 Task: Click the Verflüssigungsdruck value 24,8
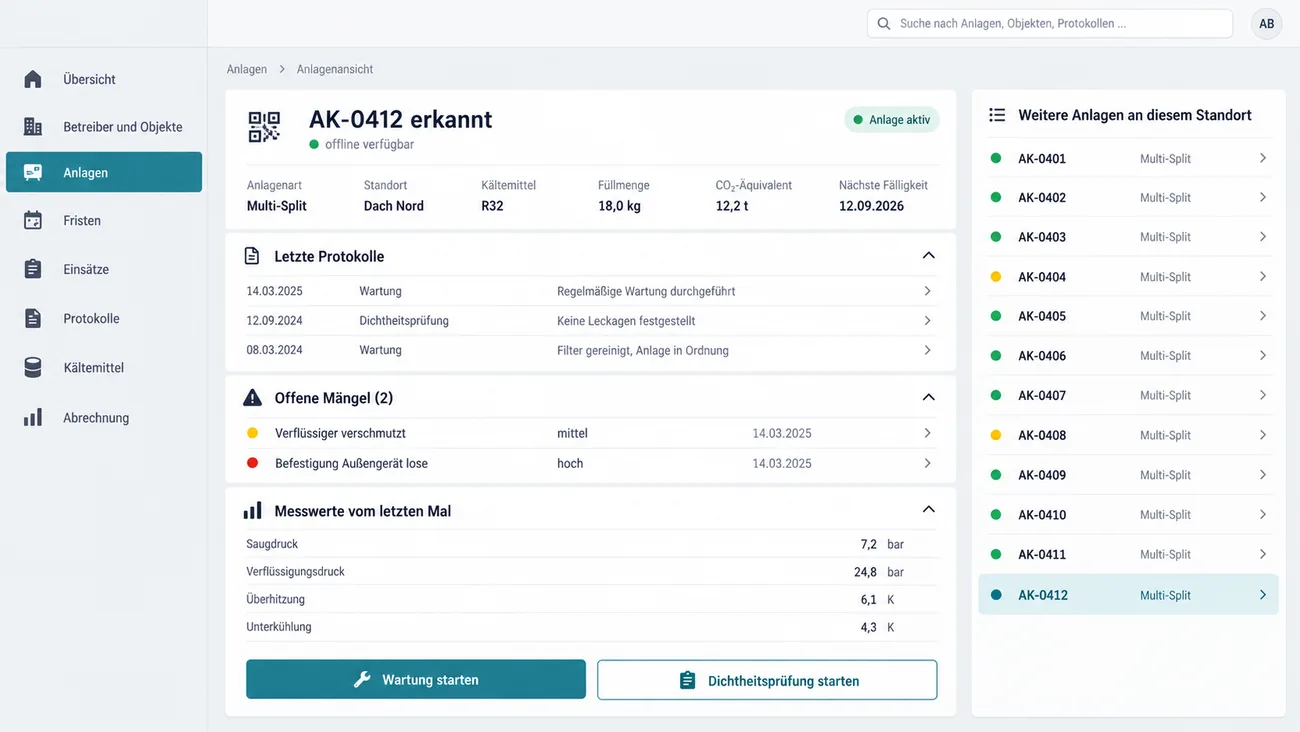point(865,572)
